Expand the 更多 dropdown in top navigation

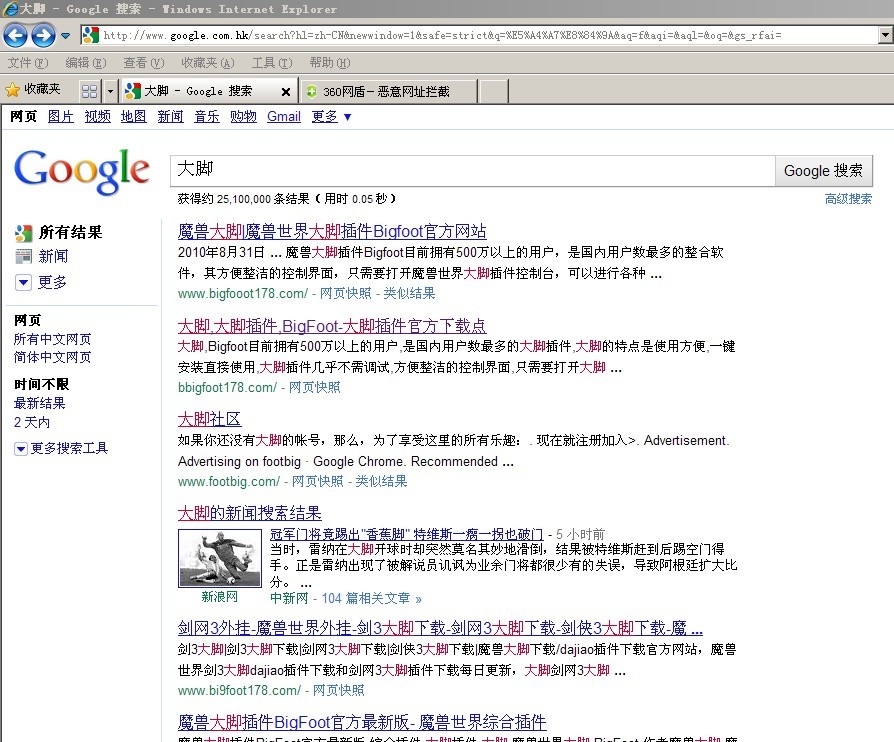click(331, 117)
